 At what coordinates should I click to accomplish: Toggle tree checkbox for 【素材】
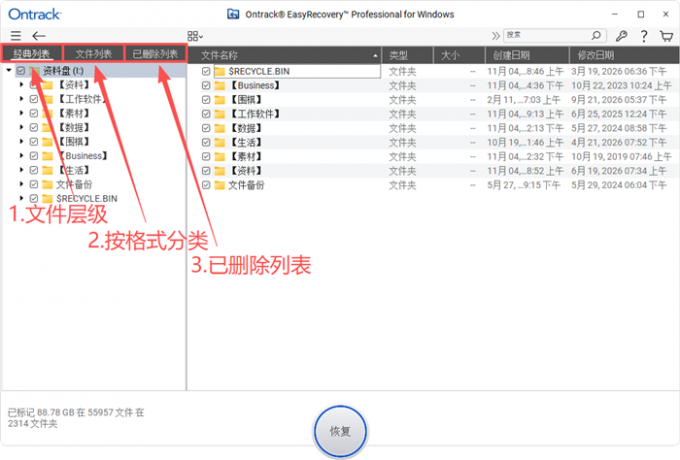tap(34, 113)
